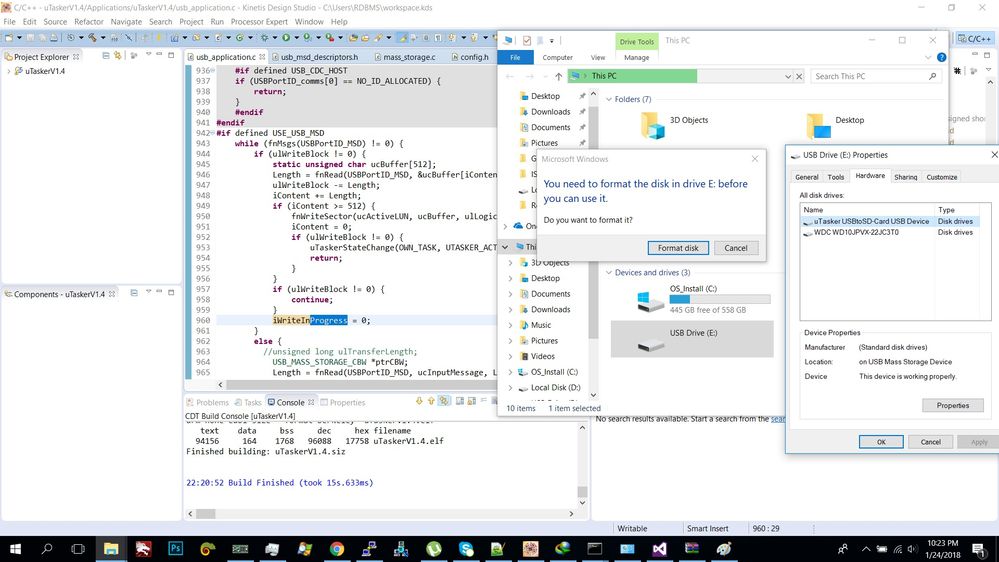Switch to the mass_storage.c editor tab
999x562 pixels.
click(x=408, y=57)
